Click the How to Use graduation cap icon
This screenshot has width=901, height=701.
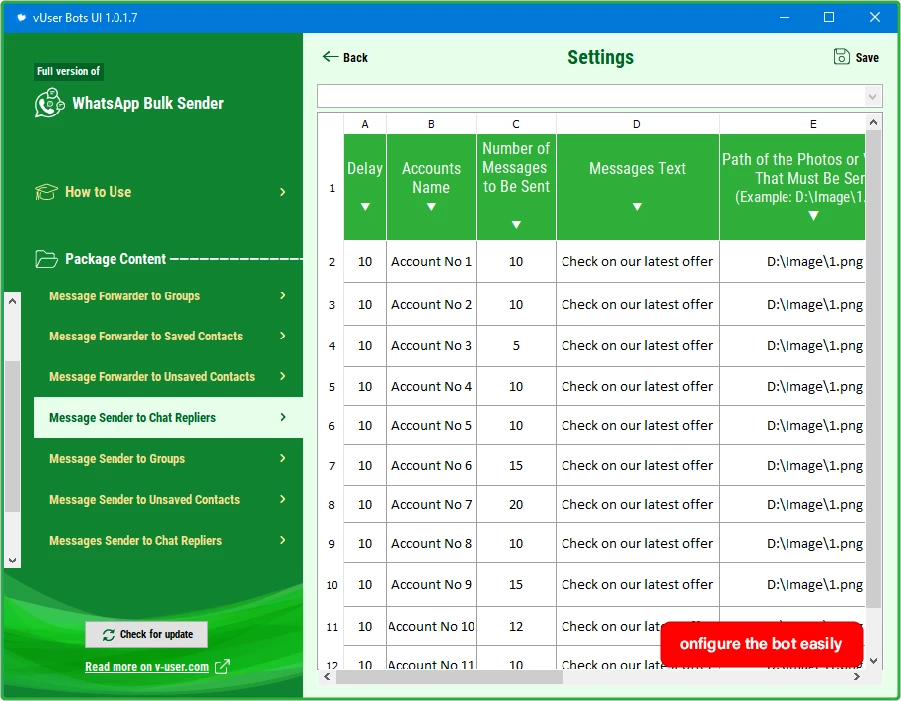click(x=46, y=192)
